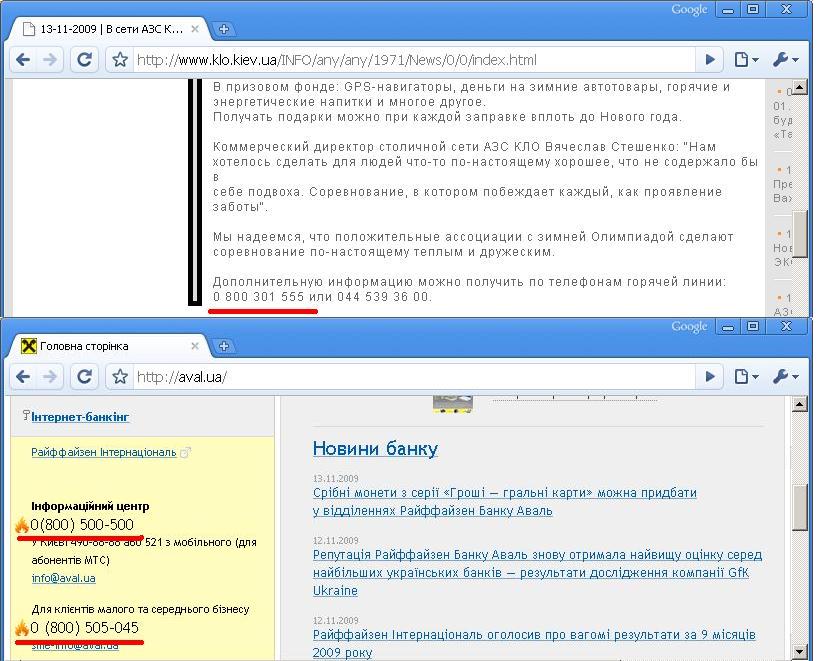Bookmark aval.ua page with star icon

(x=120, y=377)
